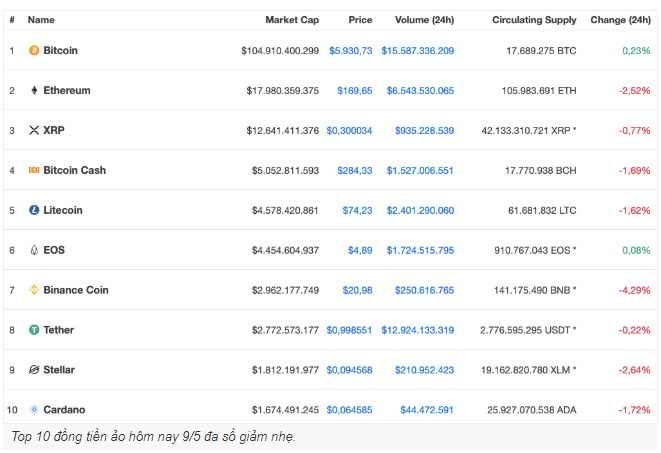Click the Stellar logo icon
Image resolution: width=661 pixels, height=453 pixels.
pyautogui.click(x=34, y=370)
